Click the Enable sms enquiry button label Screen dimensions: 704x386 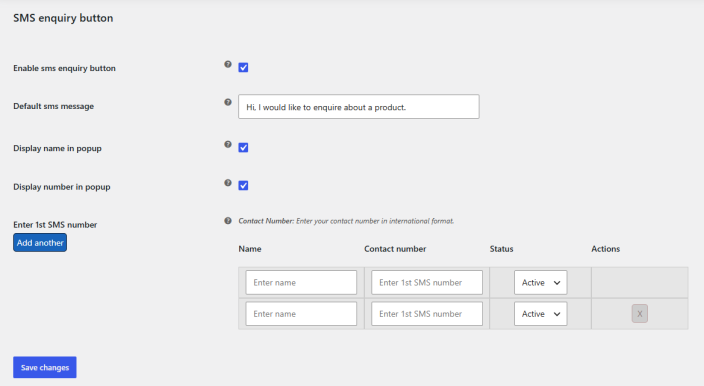[x=64, y=68]
